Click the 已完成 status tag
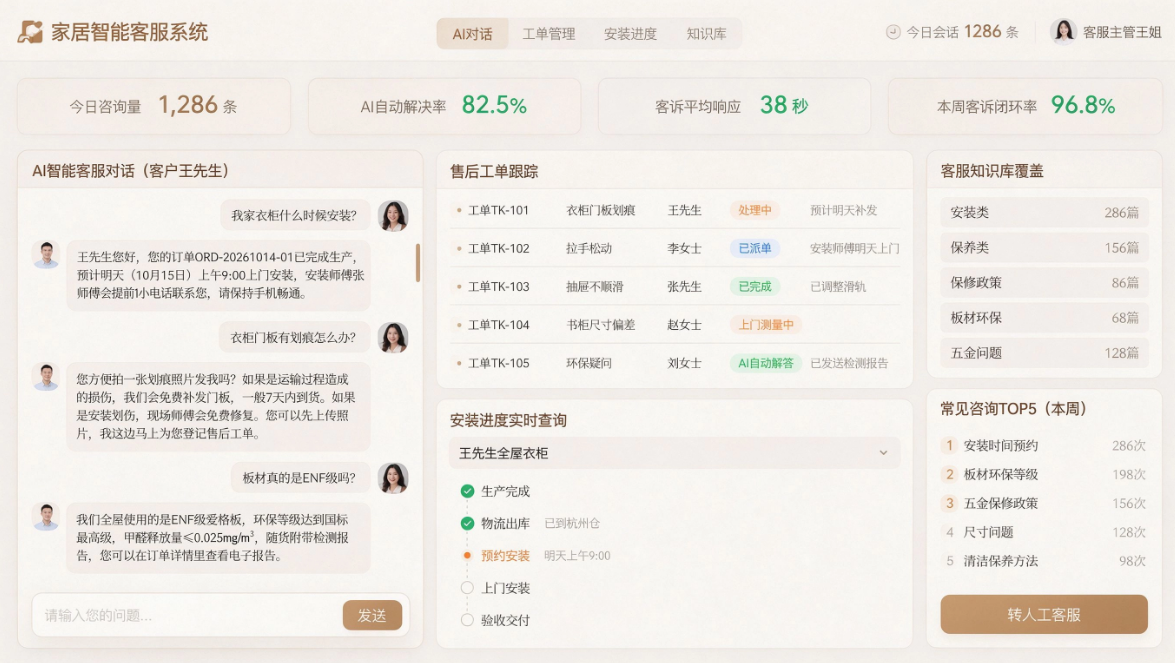Image resolution: width=1175 pixels, height=663 pixels. tap(755, 287)
